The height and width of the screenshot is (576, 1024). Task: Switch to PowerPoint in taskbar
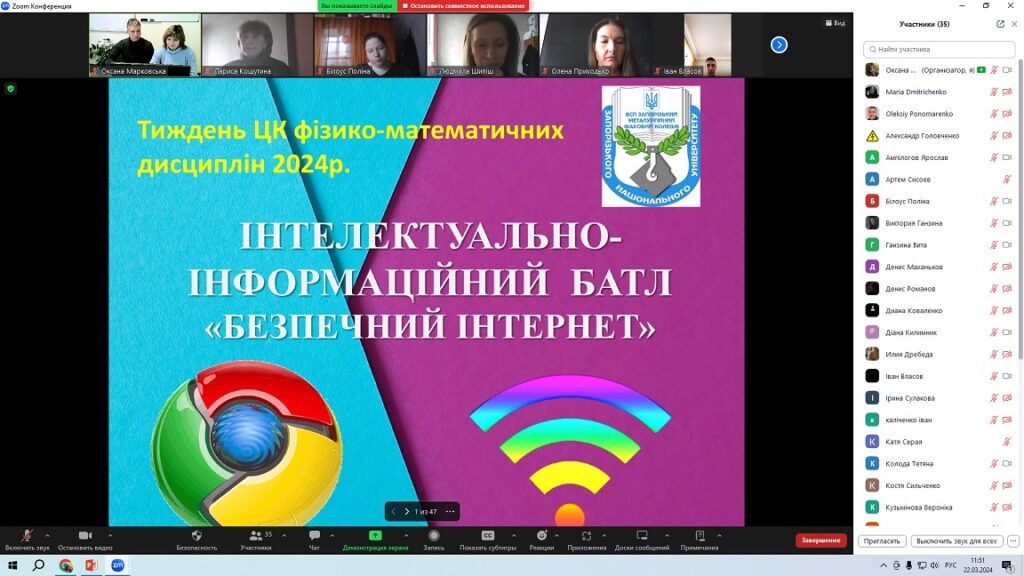tap(91, 566)
